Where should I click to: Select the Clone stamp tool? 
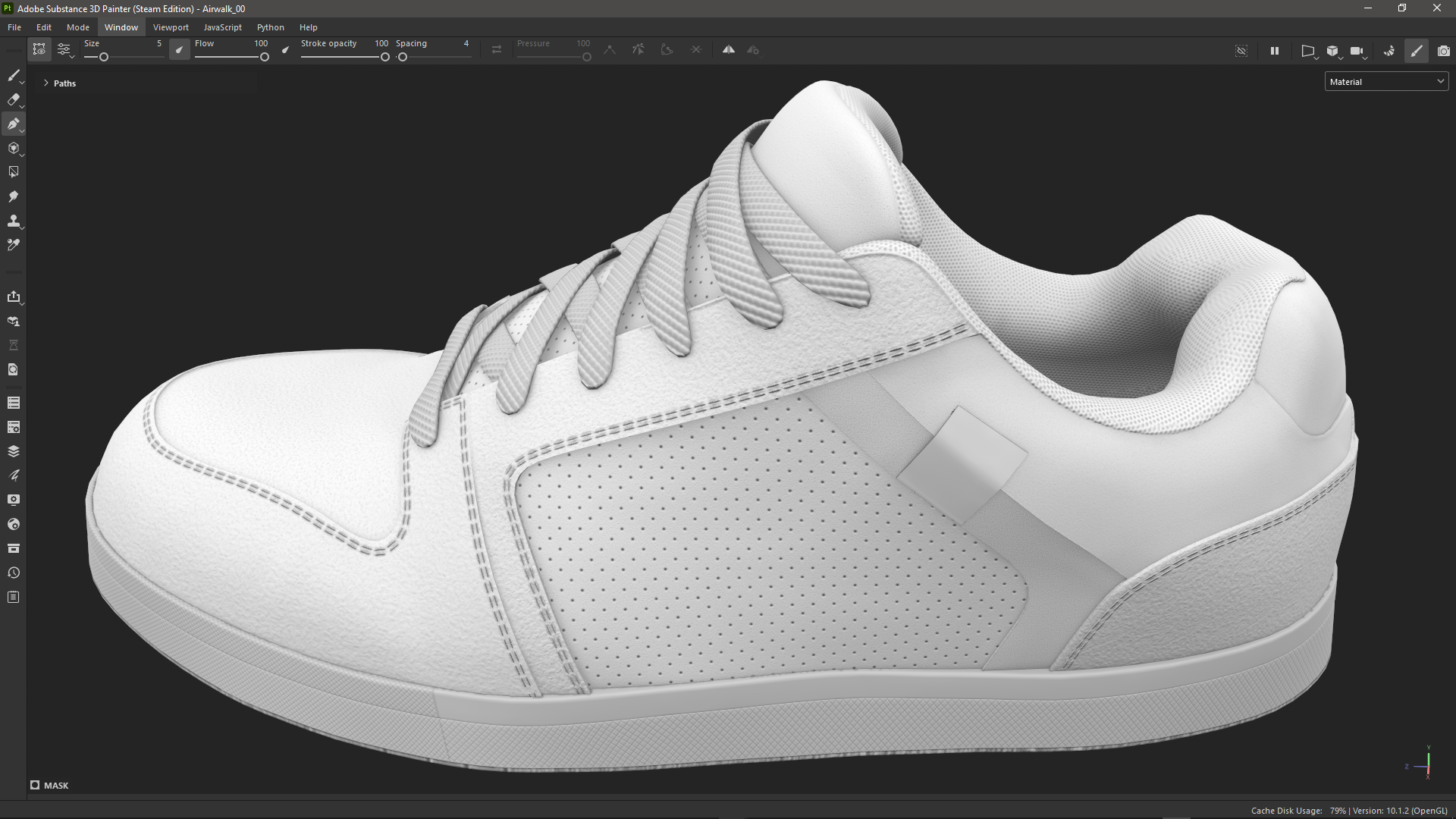[13, 221]
